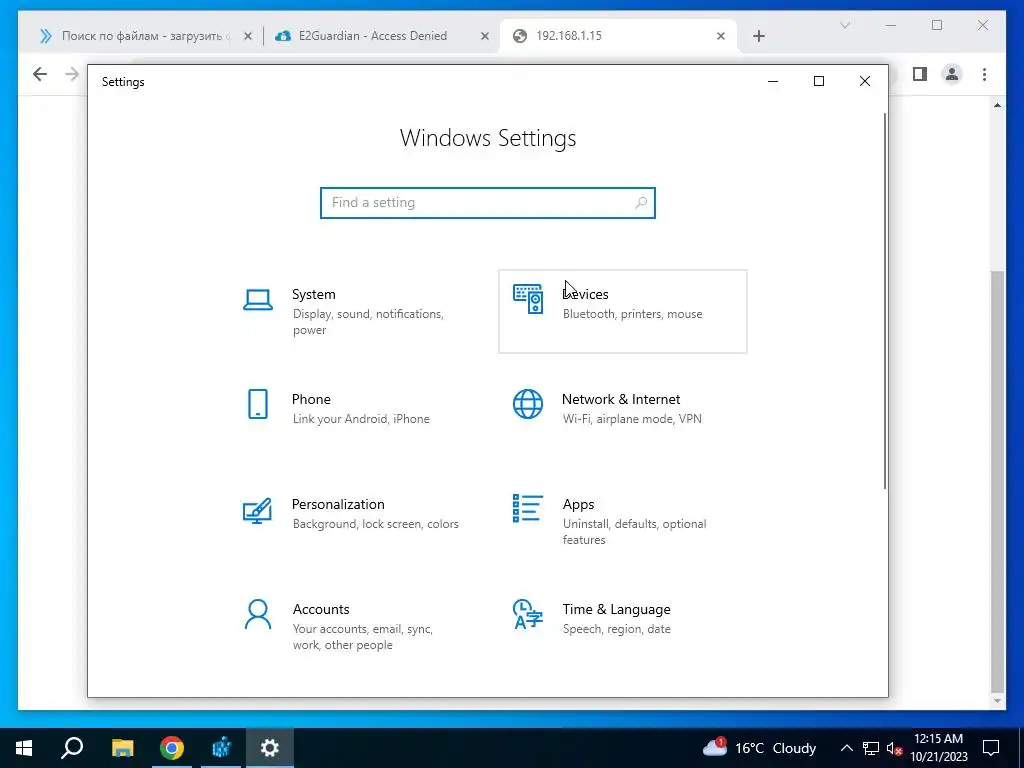Open a new Chrome tab with plus

(x=758, y=36)
